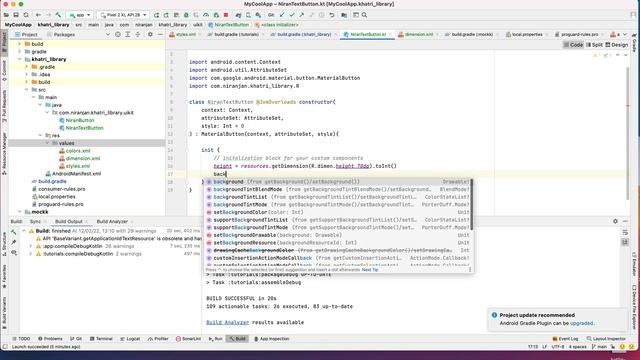This screenshot has height=360, width=640.
Task: Click the Build Analyzer link in output
Action: 227,322
